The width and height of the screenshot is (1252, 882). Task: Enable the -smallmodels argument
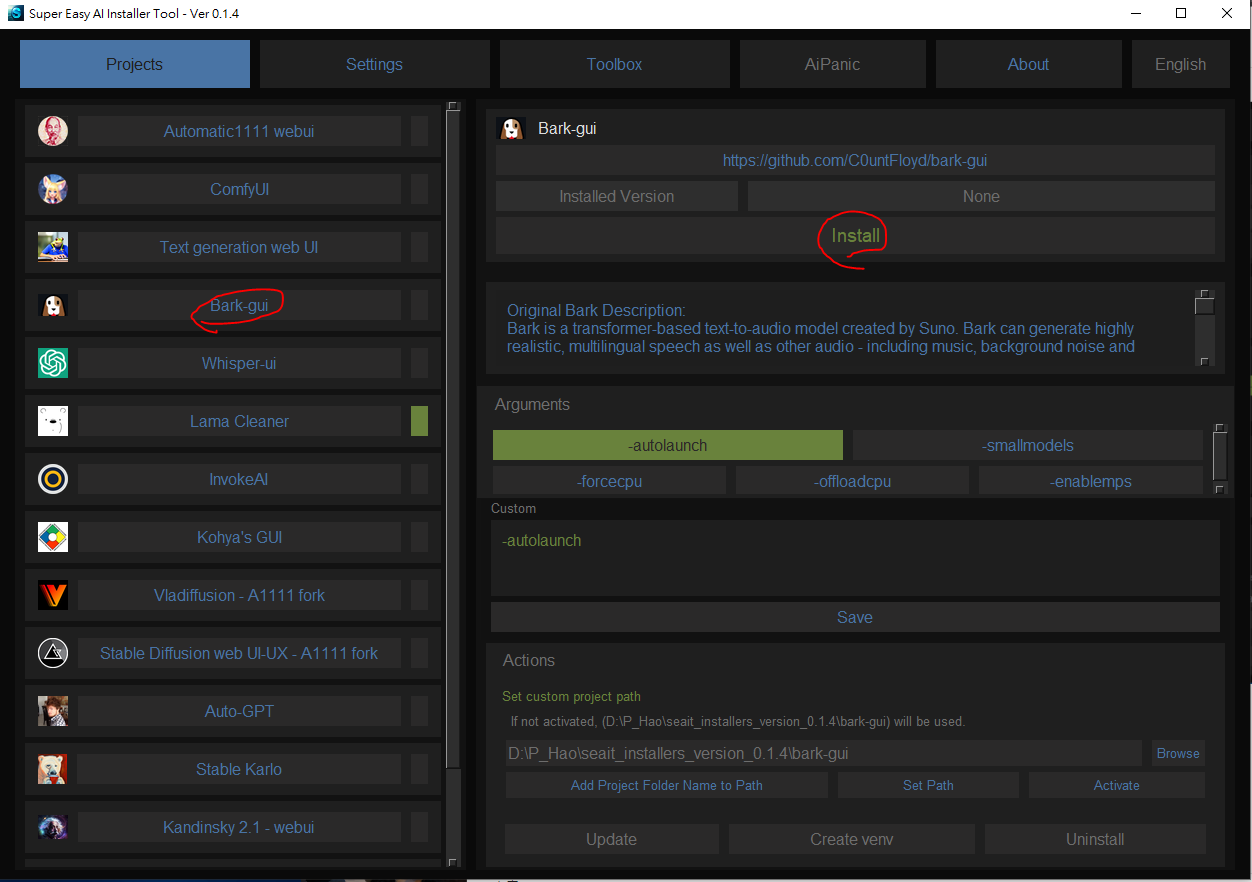click(1027, 445)
